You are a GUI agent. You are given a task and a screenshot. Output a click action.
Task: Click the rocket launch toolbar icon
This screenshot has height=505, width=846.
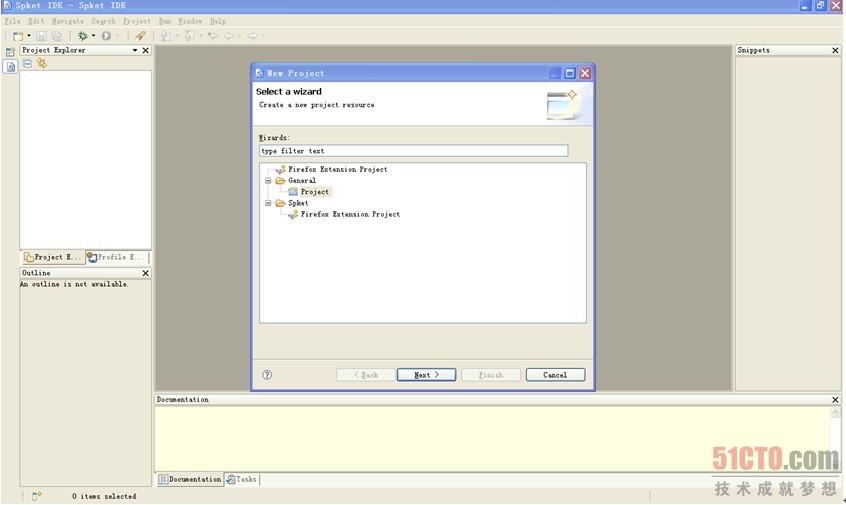pyautogui.click(x=140, y=36)
